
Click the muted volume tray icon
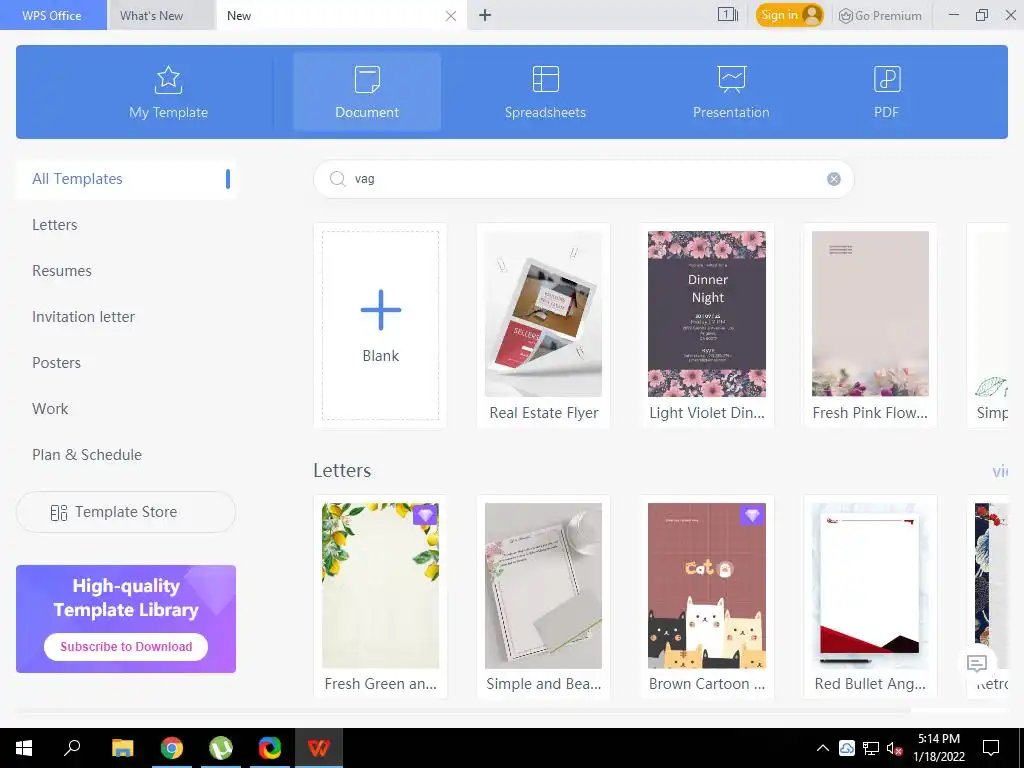pos(894,748)
